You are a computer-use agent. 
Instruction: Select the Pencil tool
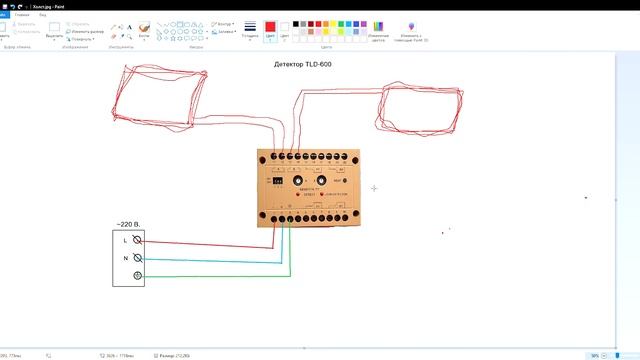tap(113, 27)
